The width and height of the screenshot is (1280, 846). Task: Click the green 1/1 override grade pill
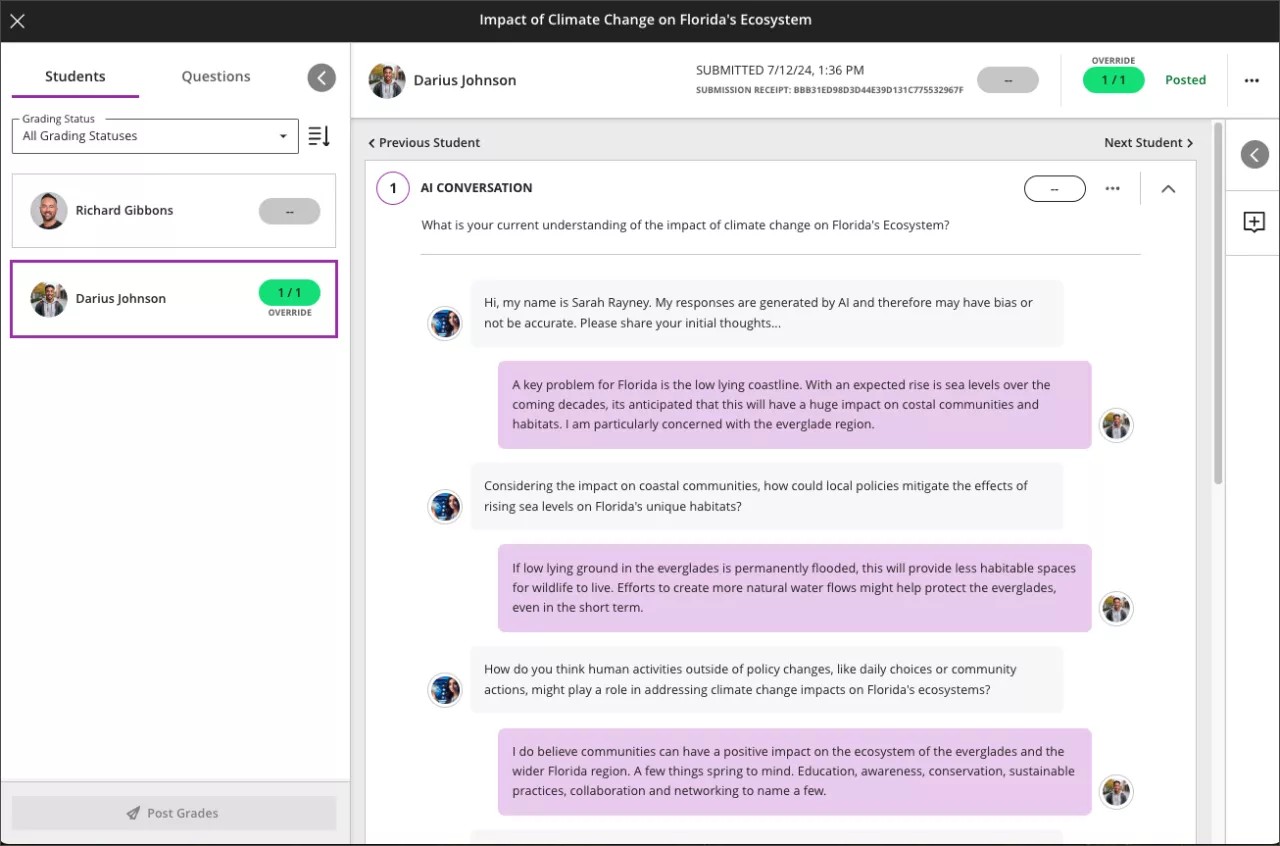click(1113, 80)
